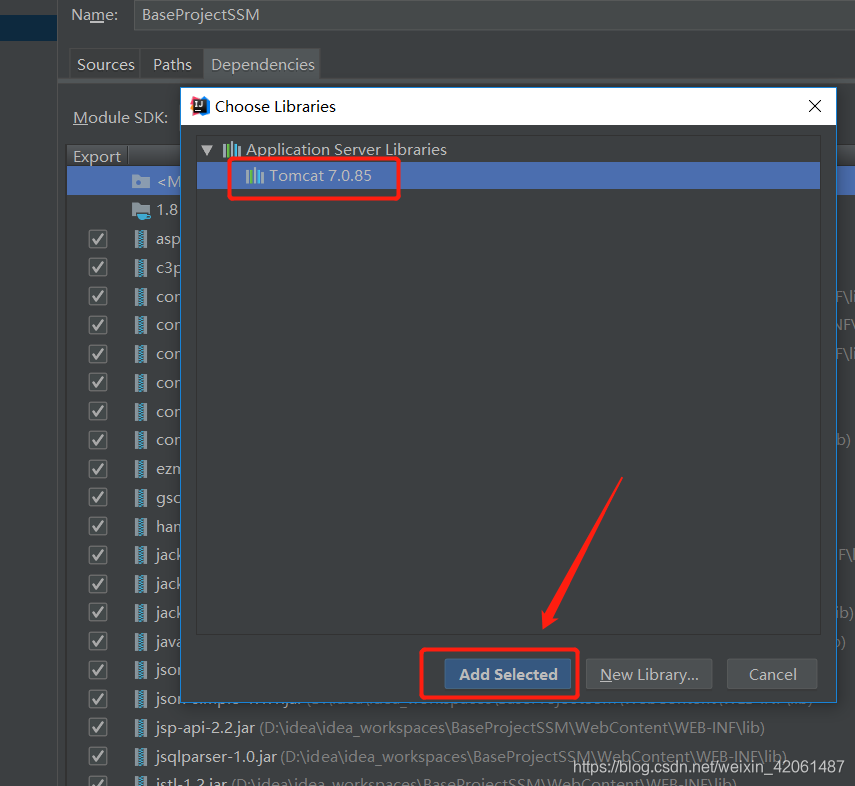Click jar icon of ezn row

pyautogui.click(x=141, y=469)
